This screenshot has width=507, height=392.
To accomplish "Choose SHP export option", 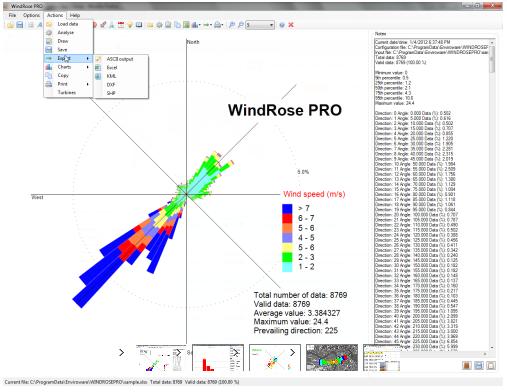I will tap(121, 93).
